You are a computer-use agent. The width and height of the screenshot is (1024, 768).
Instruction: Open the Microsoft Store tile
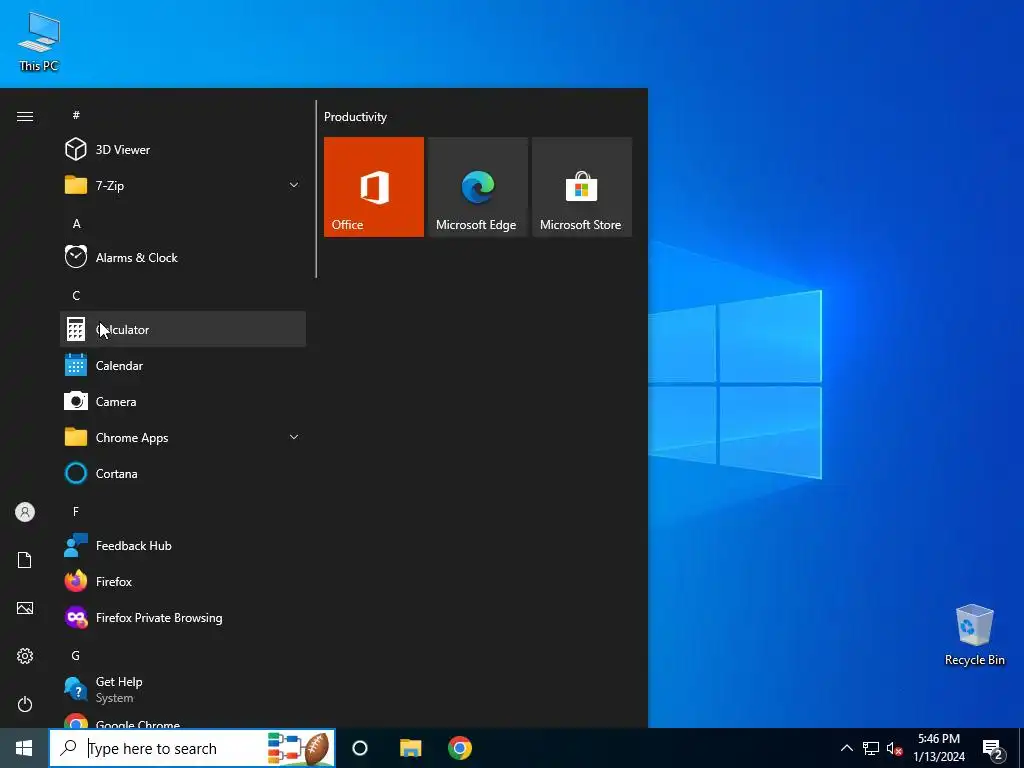pyautogui.click(x=582, y=187)
